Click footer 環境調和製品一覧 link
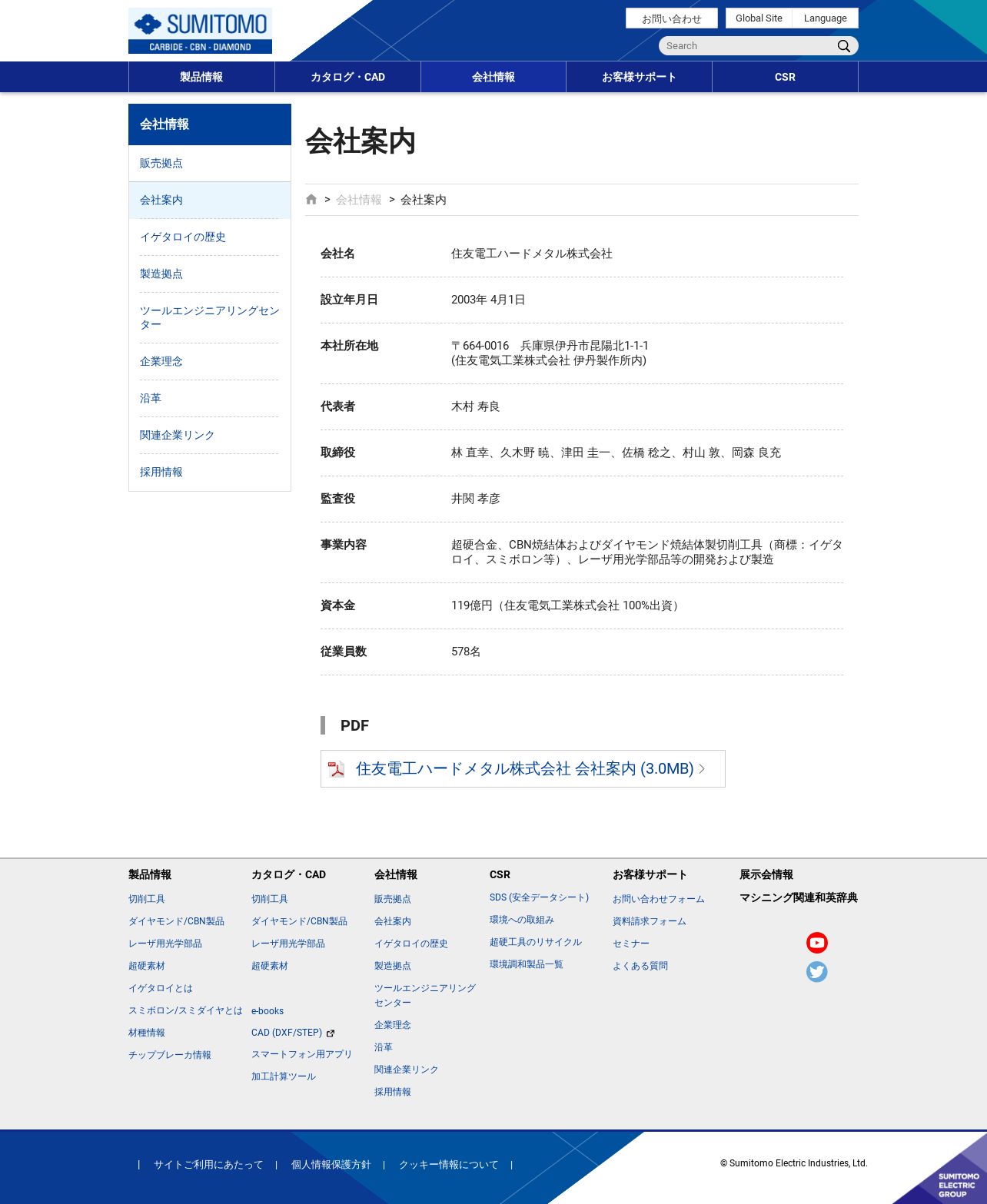The height and width of the screenshot is (1204, 987). [527, 964]
